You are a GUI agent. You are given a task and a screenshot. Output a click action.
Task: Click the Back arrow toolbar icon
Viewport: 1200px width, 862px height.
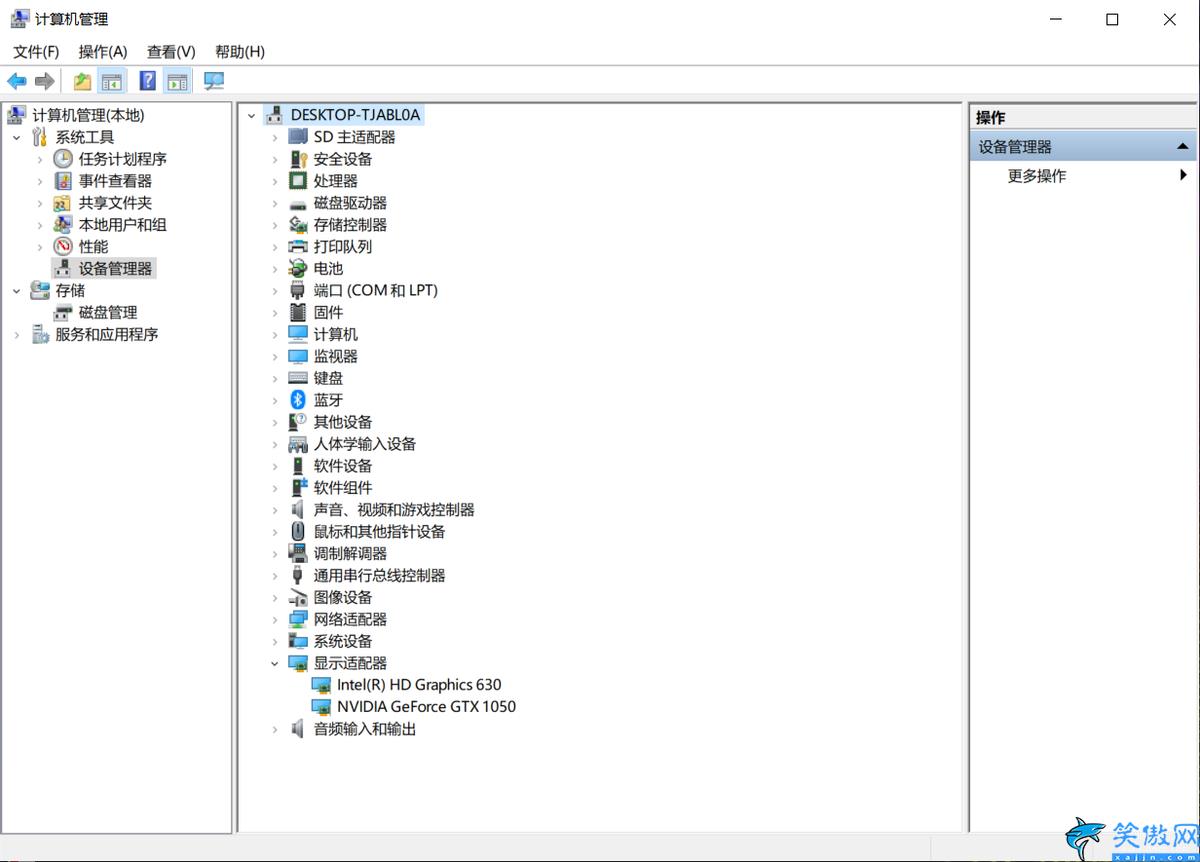pyautogui.click(x=16, y=81)
